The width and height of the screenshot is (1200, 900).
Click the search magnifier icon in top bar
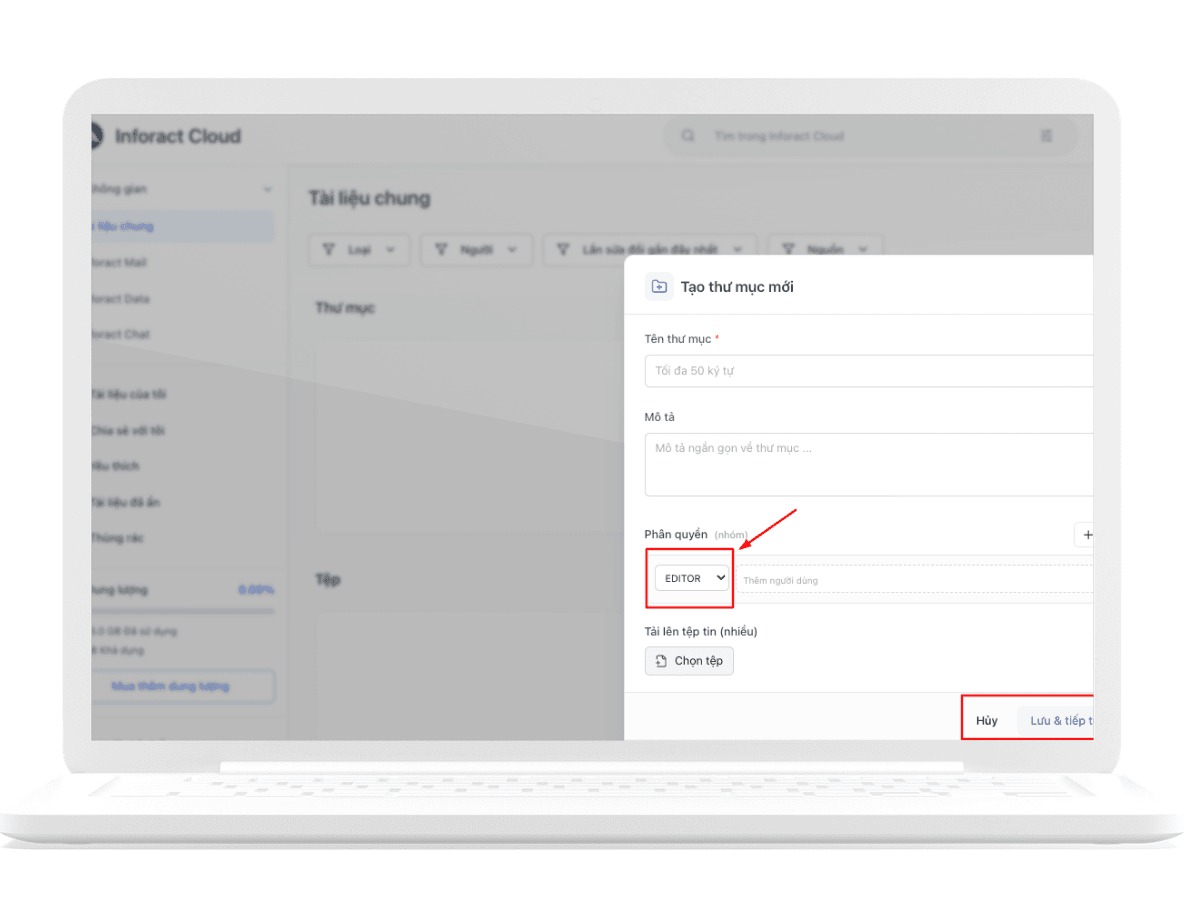point(688,136)
